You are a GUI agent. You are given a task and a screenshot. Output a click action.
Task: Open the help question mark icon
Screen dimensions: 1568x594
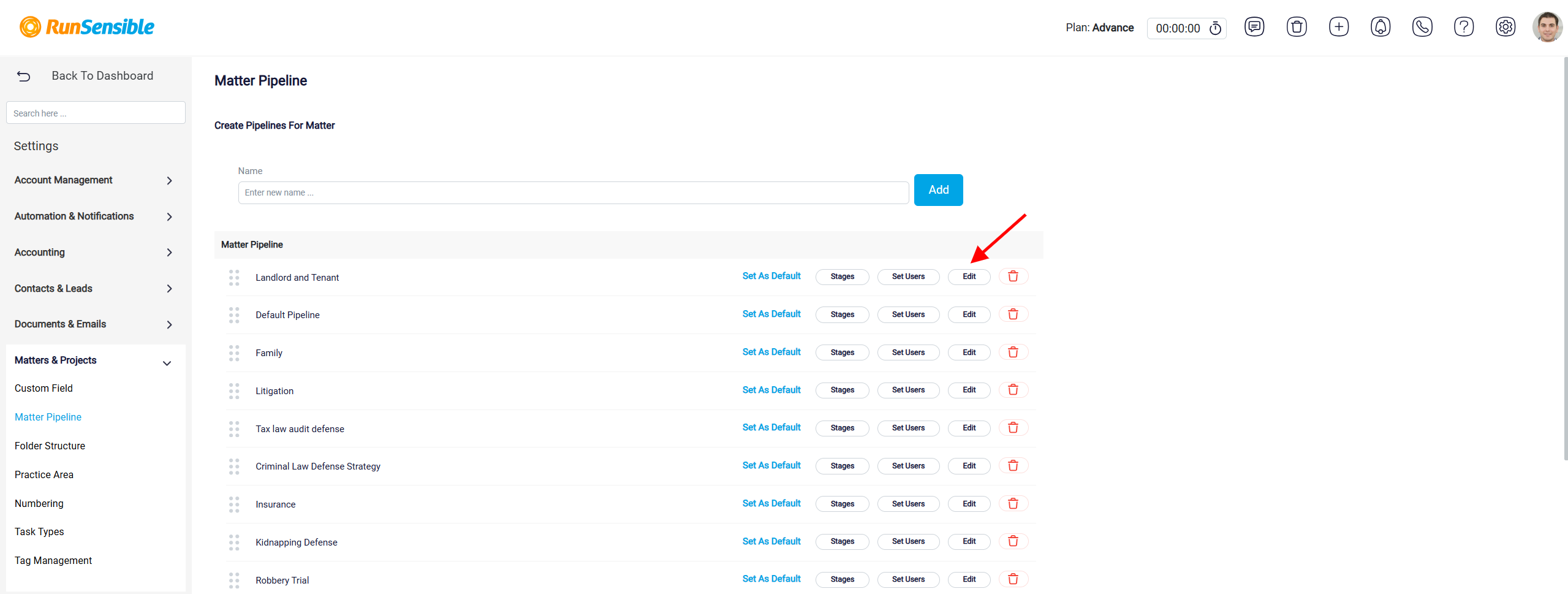[1464, 27]
